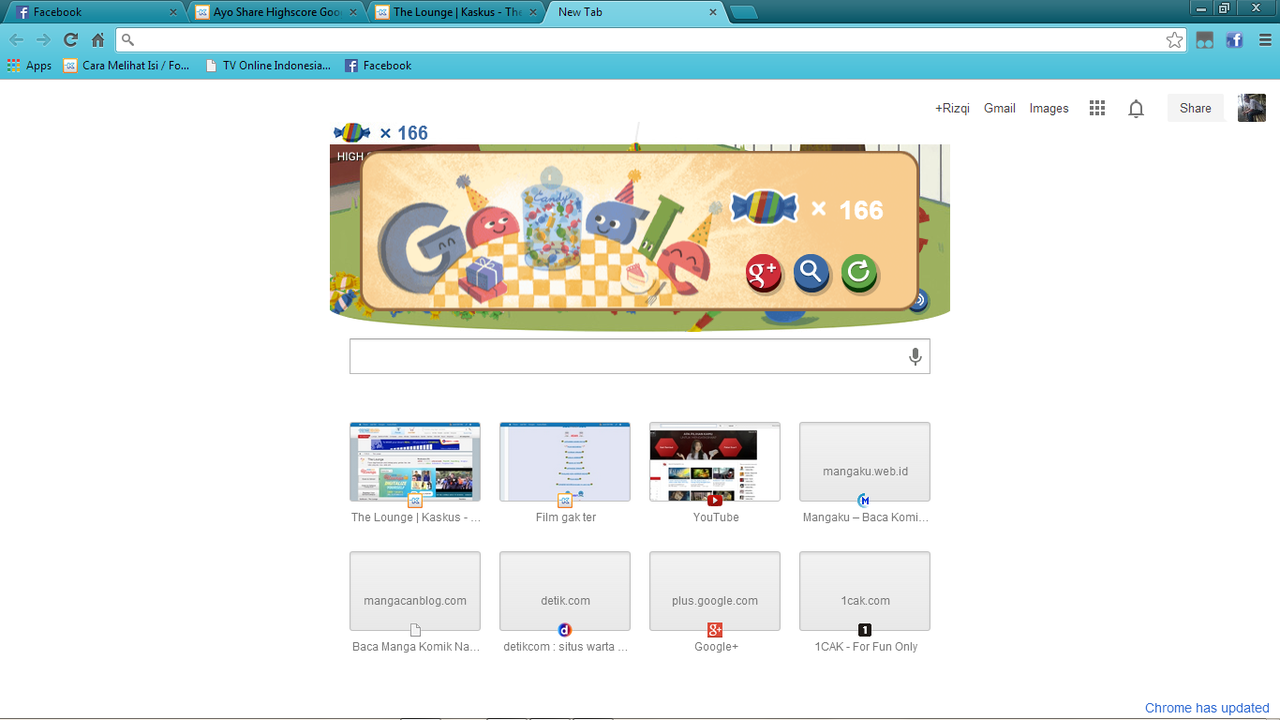Close the New Tab tab
The image size is (1280, 720).
click(713, 12)
